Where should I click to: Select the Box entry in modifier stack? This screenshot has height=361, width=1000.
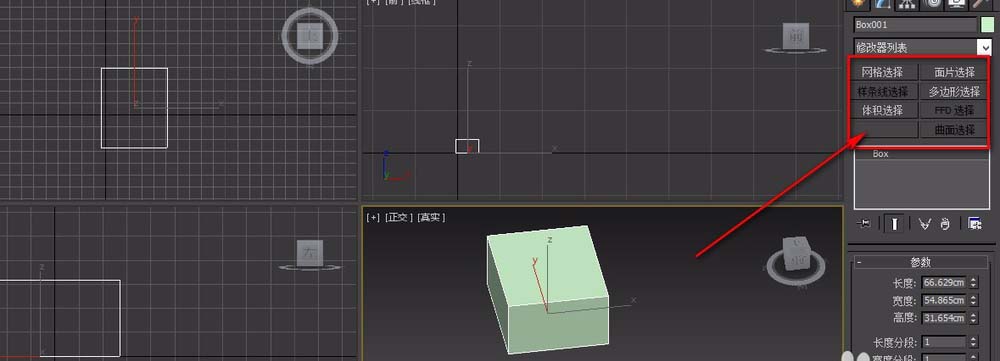tap(922, 154)
